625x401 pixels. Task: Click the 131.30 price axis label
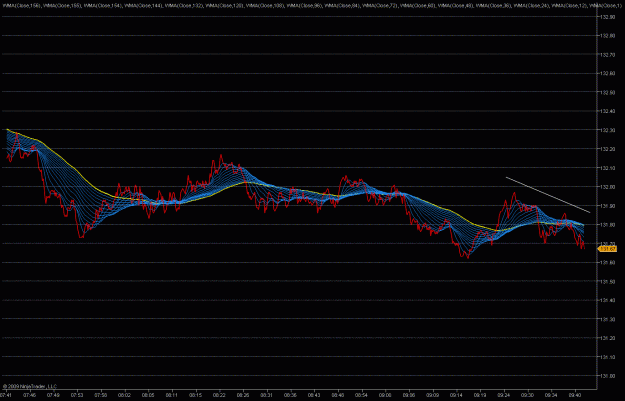(x=607, y=320)
